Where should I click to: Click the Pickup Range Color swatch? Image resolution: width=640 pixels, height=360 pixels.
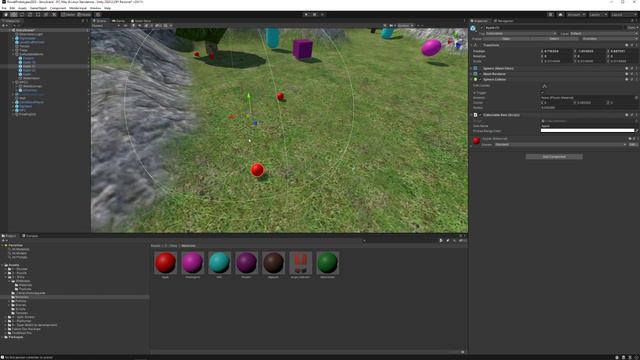(587, 131)
